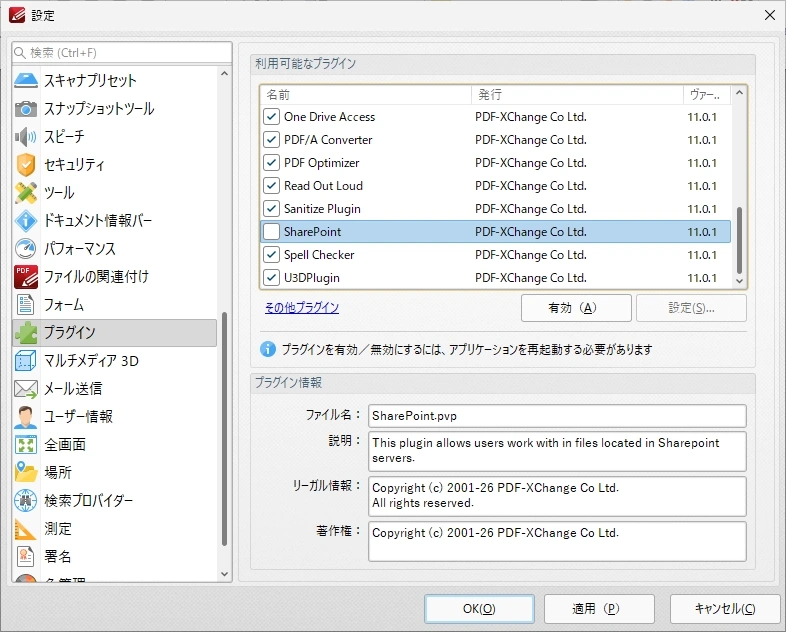This screenshot has height=632, width=786.
Task: Uncheck the Spell Checker plugin
Action: 271,255
